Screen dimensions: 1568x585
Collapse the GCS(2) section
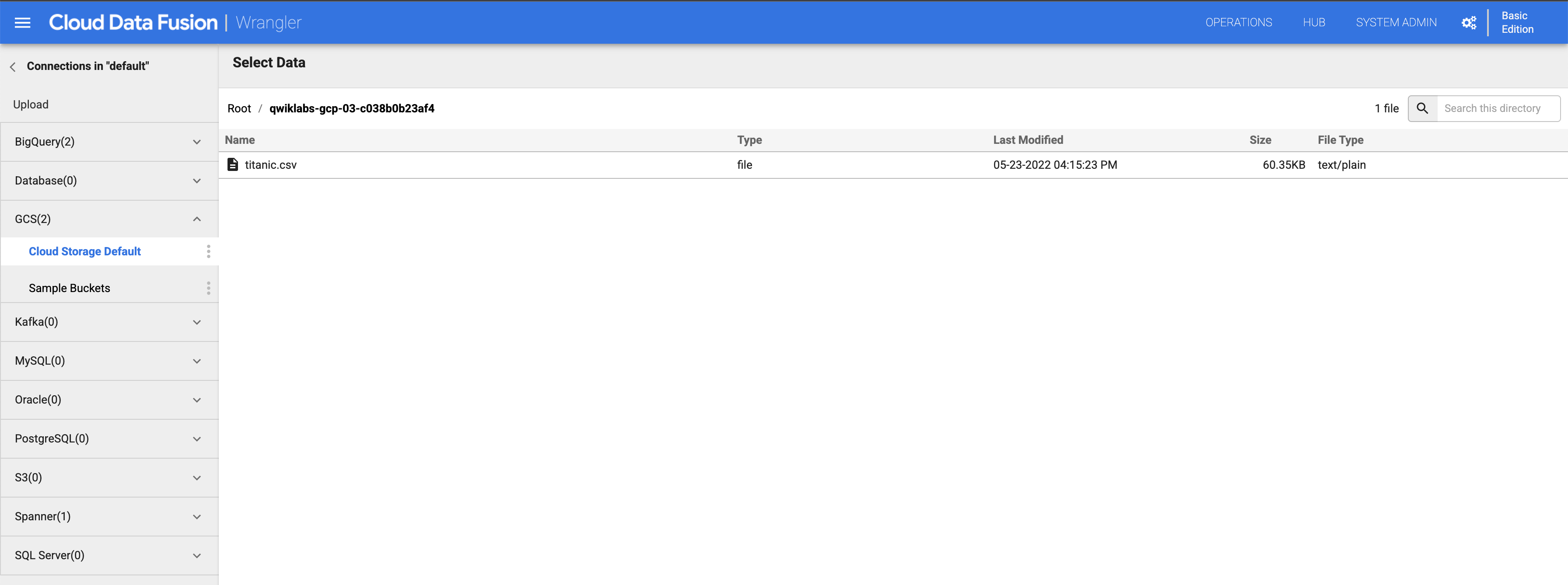point(197,219)
